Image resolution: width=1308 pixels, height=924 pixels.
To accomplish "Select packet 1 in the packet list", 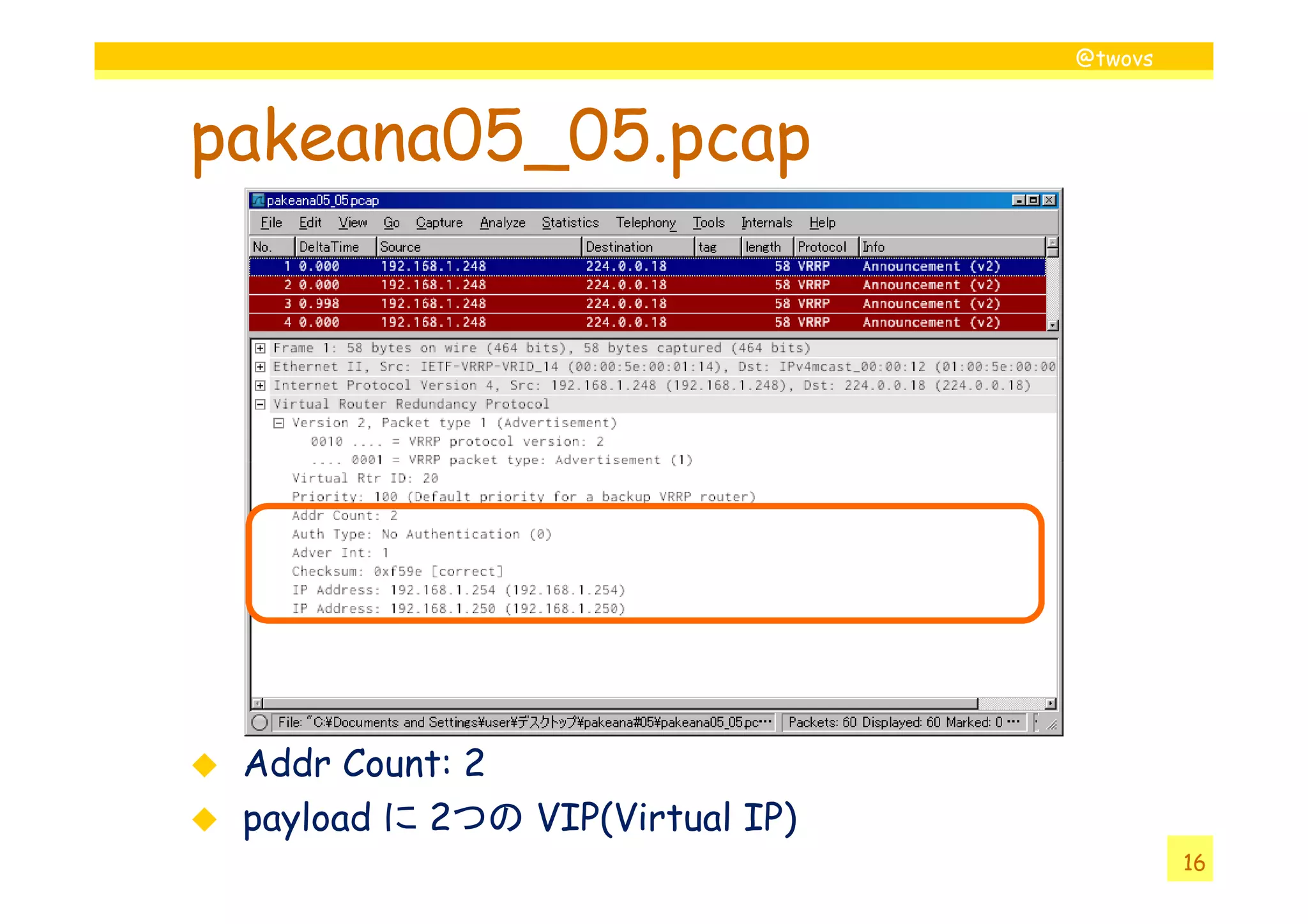I will [x=648, y=266].
